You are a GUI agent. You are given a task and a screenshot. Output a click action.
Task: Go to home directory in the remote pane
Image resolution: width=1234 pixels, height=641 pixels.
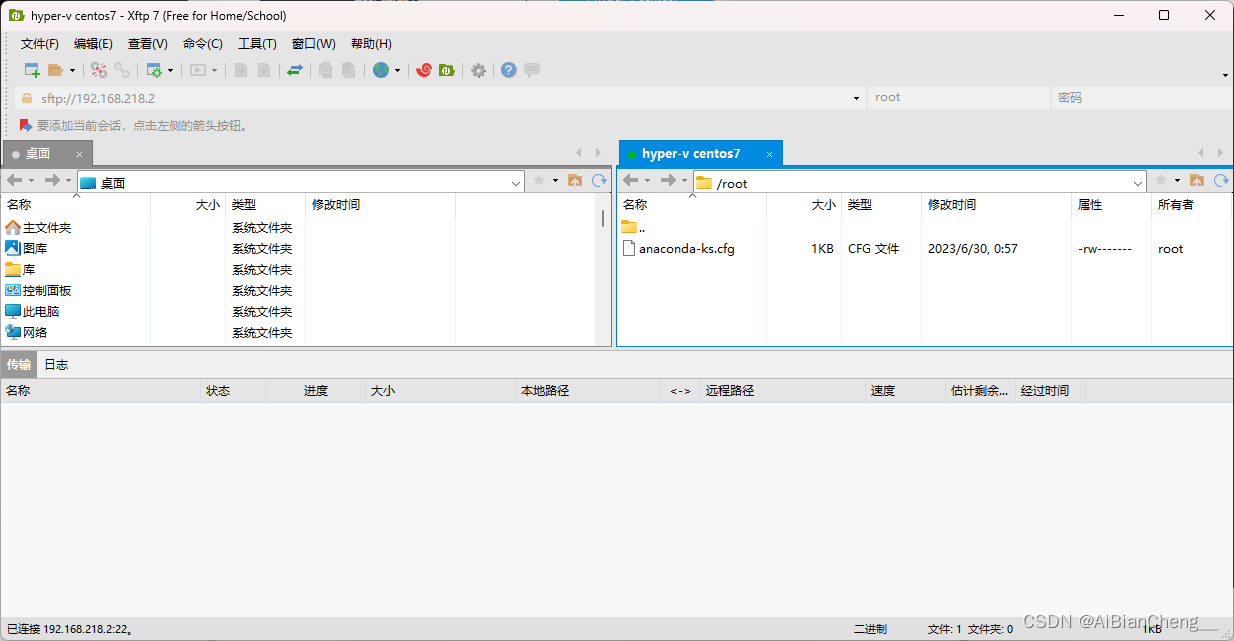click(1199, 182)
